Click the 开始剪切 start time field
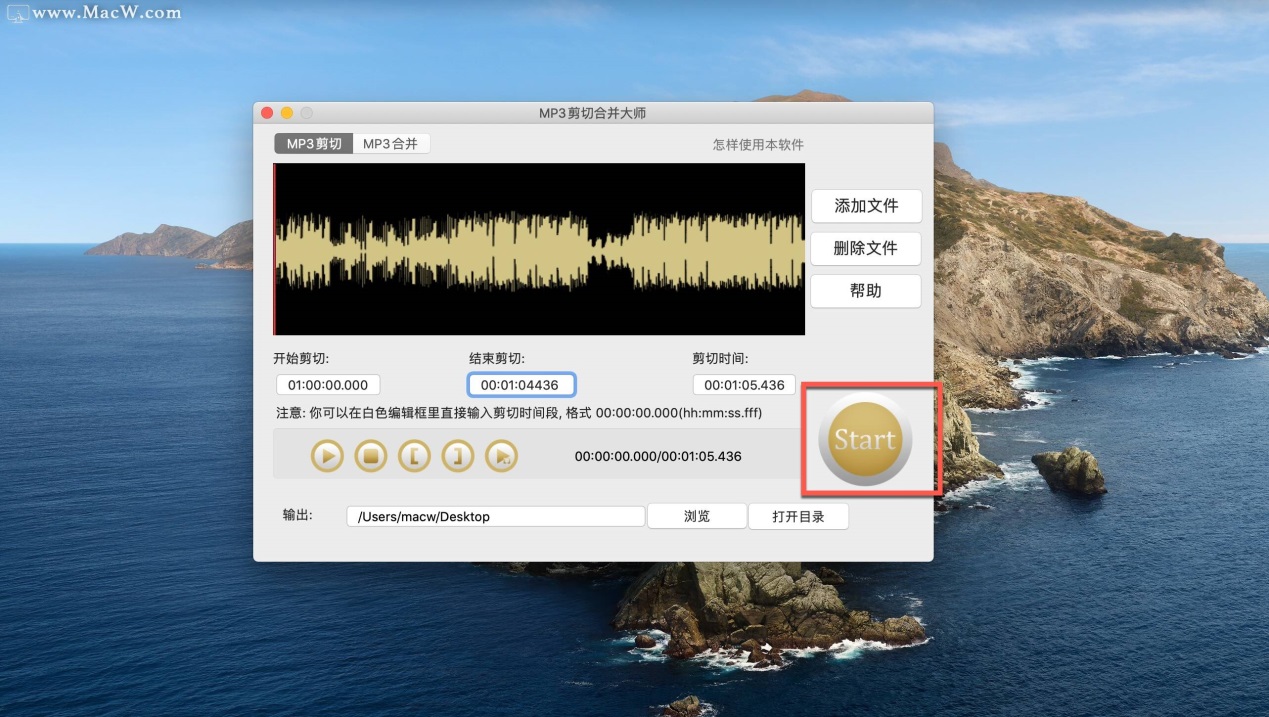Image resolution: width=1269 pixels, height=717 pixels. pos(328,385)
